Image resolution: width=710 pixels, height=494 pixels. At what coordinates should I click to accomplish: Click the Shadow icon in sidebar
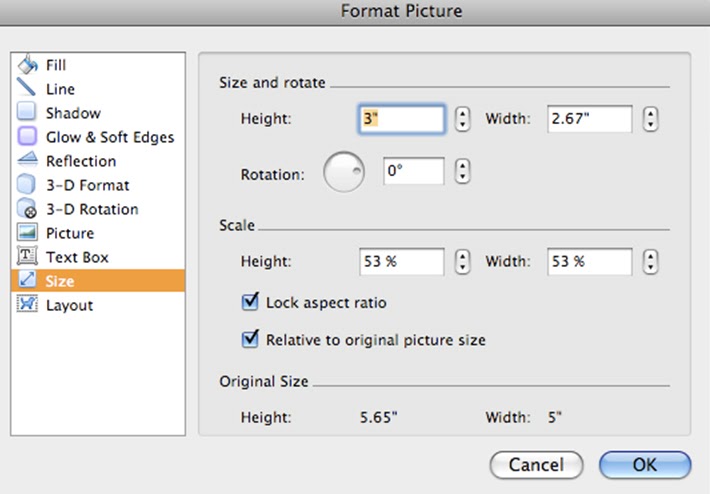[28, 113]
